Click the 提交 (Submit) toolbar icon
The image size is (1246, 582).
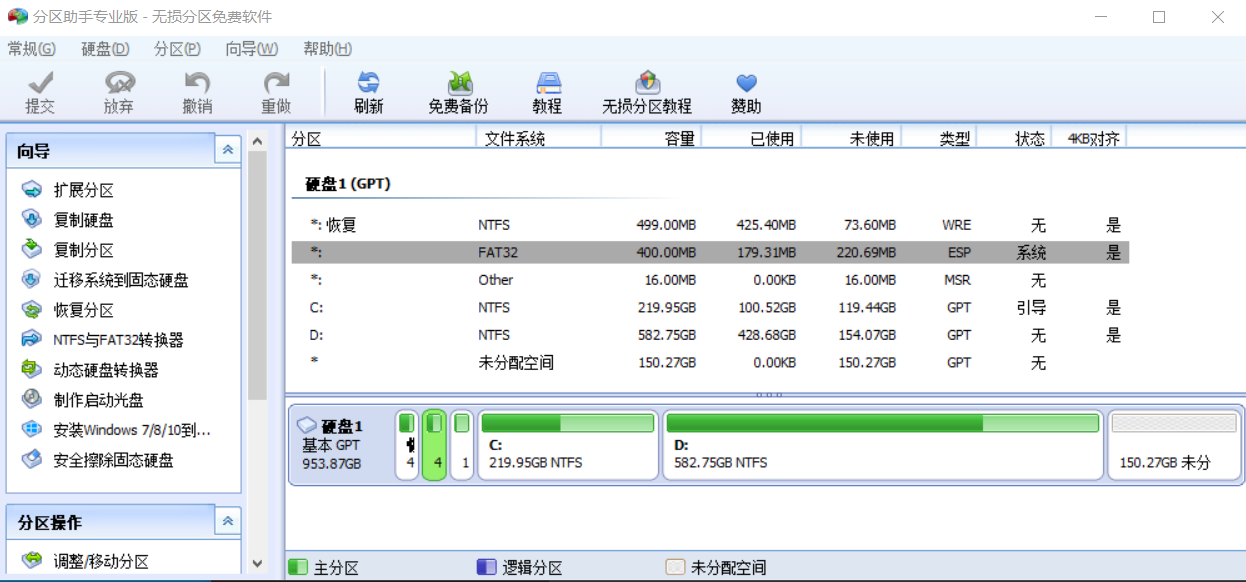coord(40,84)
